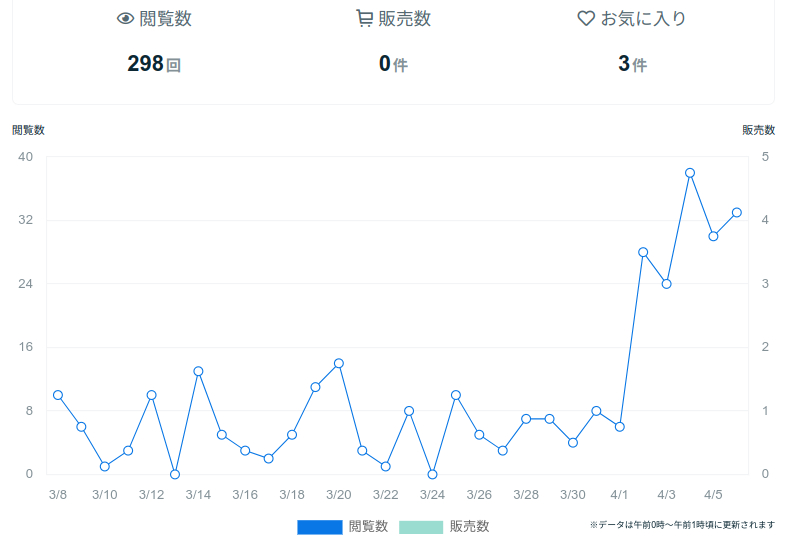Click the data point at 3/10
This screenshot has width=786, height=546.
point(105,466)
